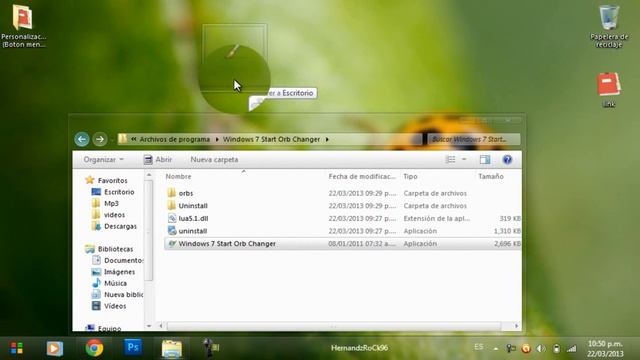Sort by the Nombre column header
The width and height of the screenshot is (640, 360).
178,176
